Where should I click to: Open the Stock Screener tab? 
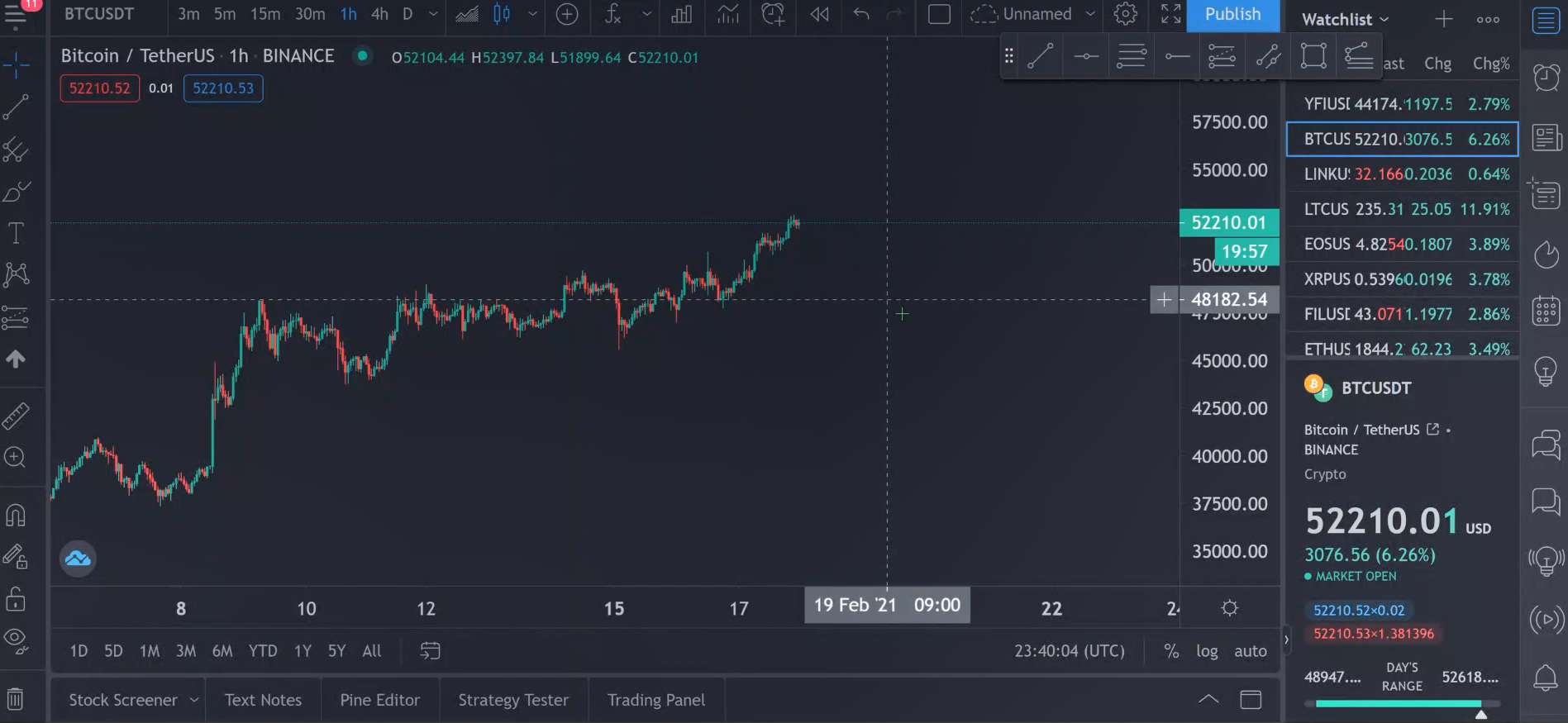123,700
